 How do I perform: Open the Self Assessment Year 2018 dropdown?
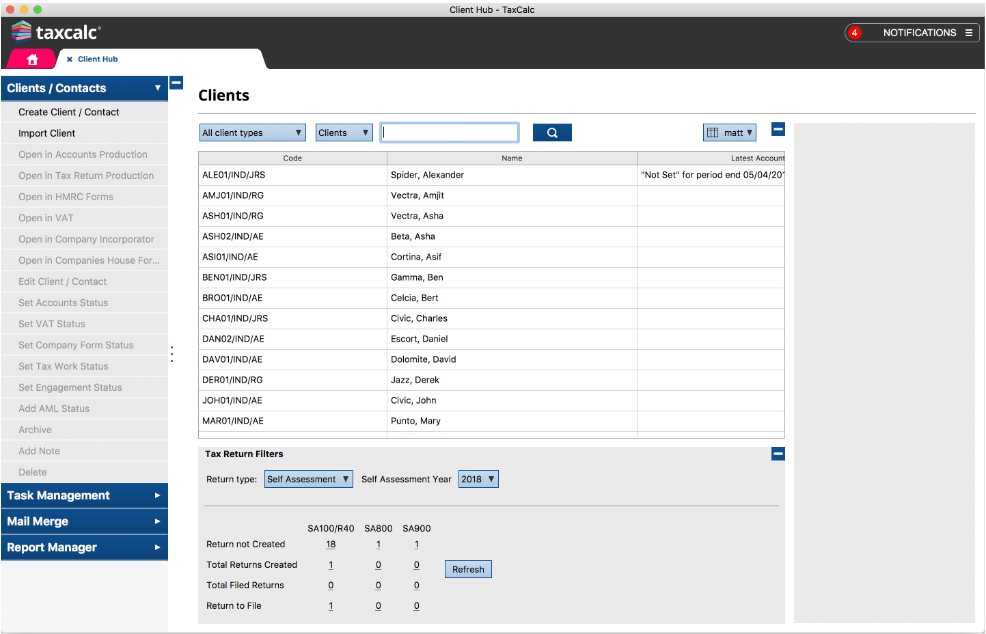click(x=478, y=479)
